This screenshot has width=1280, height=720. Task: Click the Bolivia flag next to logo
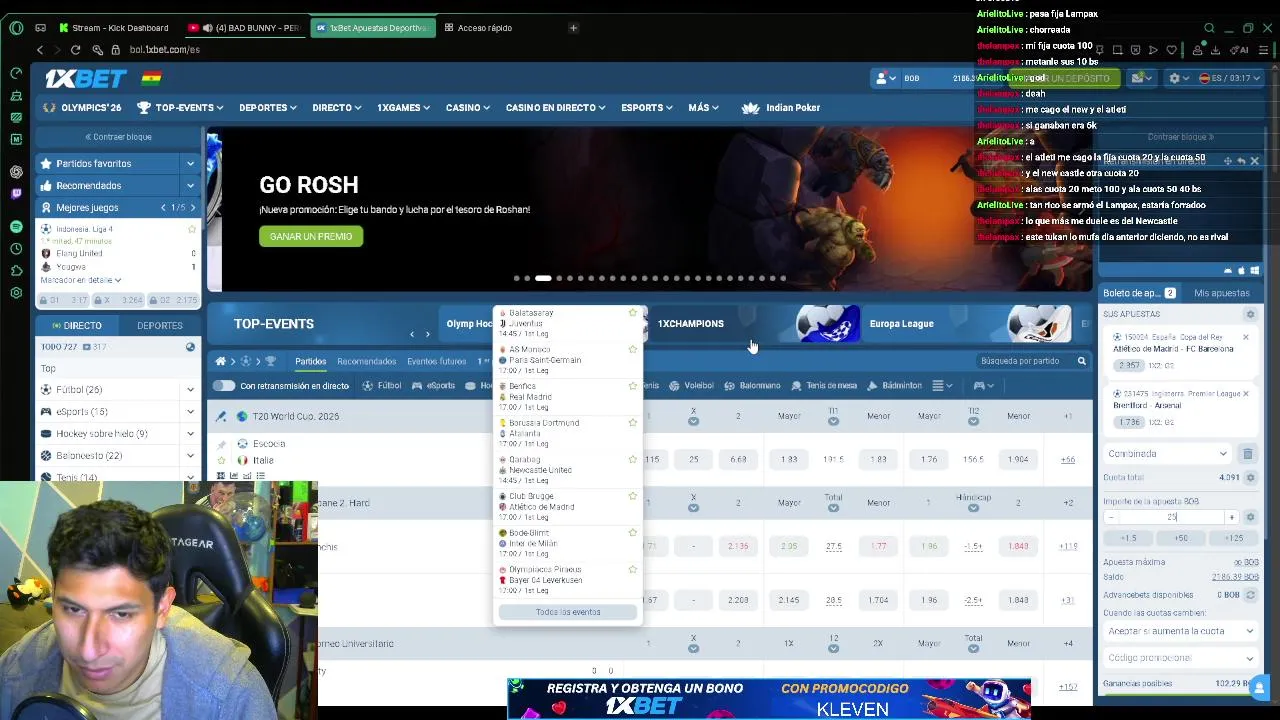(151, 78)
